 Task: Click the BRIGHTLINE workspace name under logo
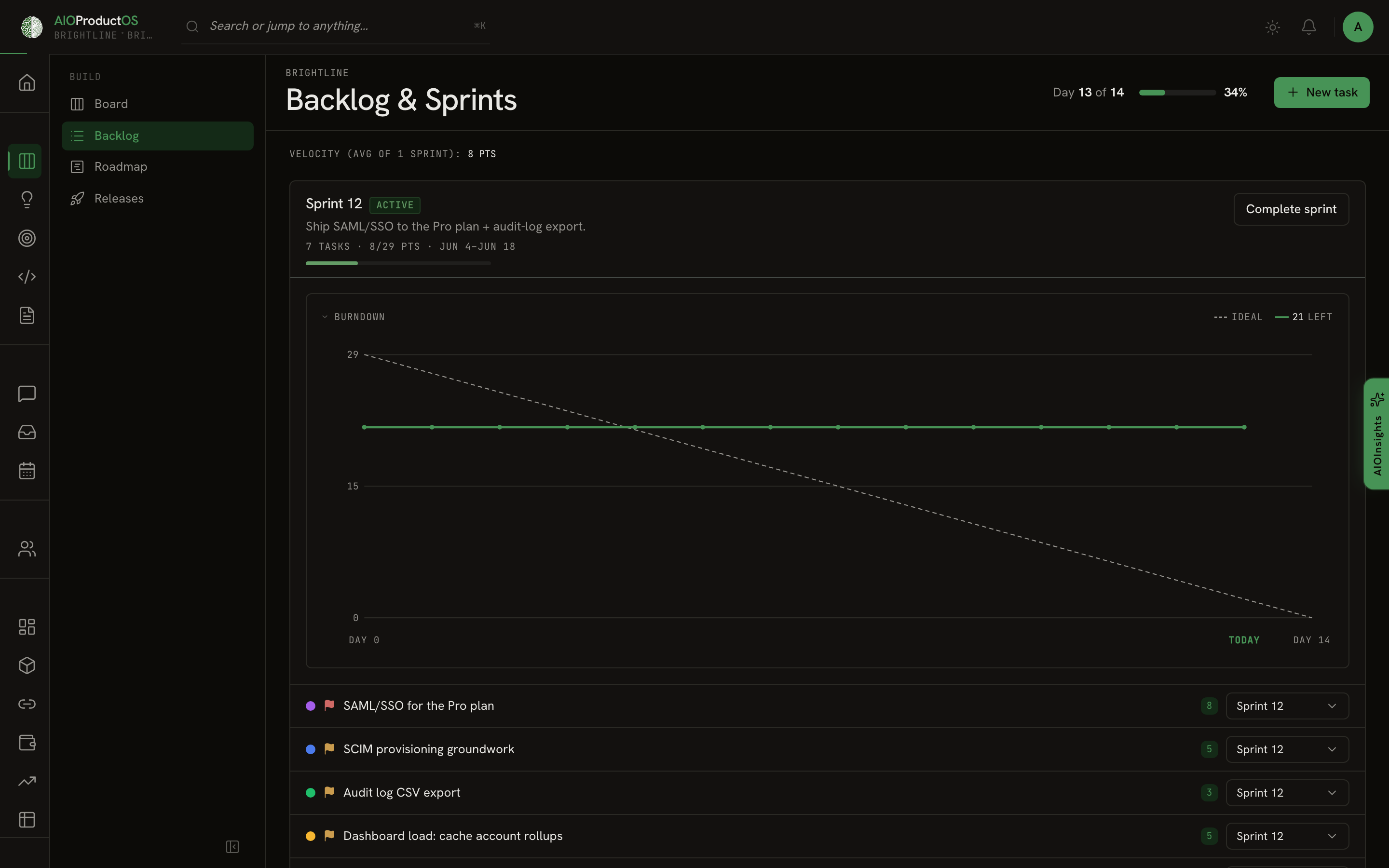(103, 36)
